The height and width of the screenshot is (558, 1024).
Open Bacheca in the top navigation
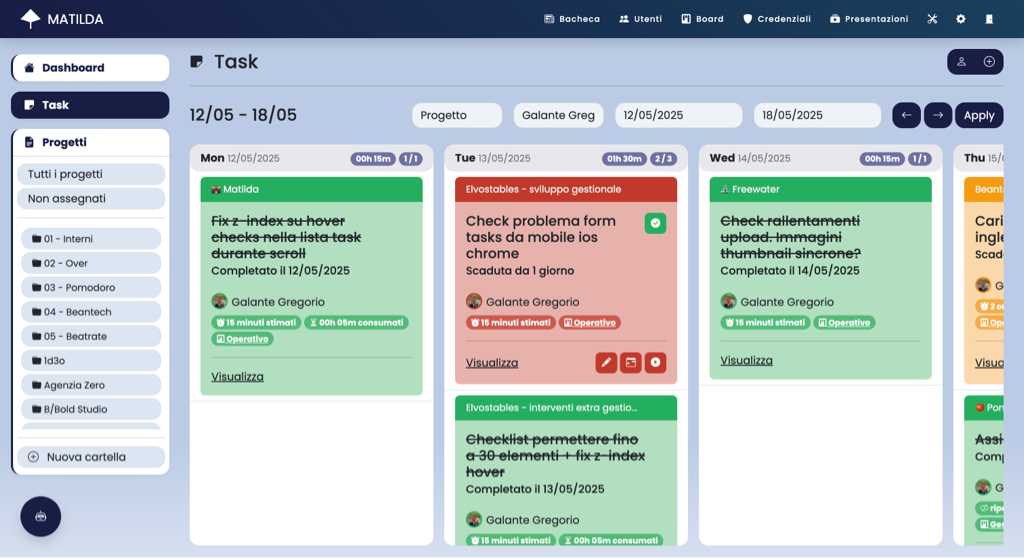pos(572,19)
